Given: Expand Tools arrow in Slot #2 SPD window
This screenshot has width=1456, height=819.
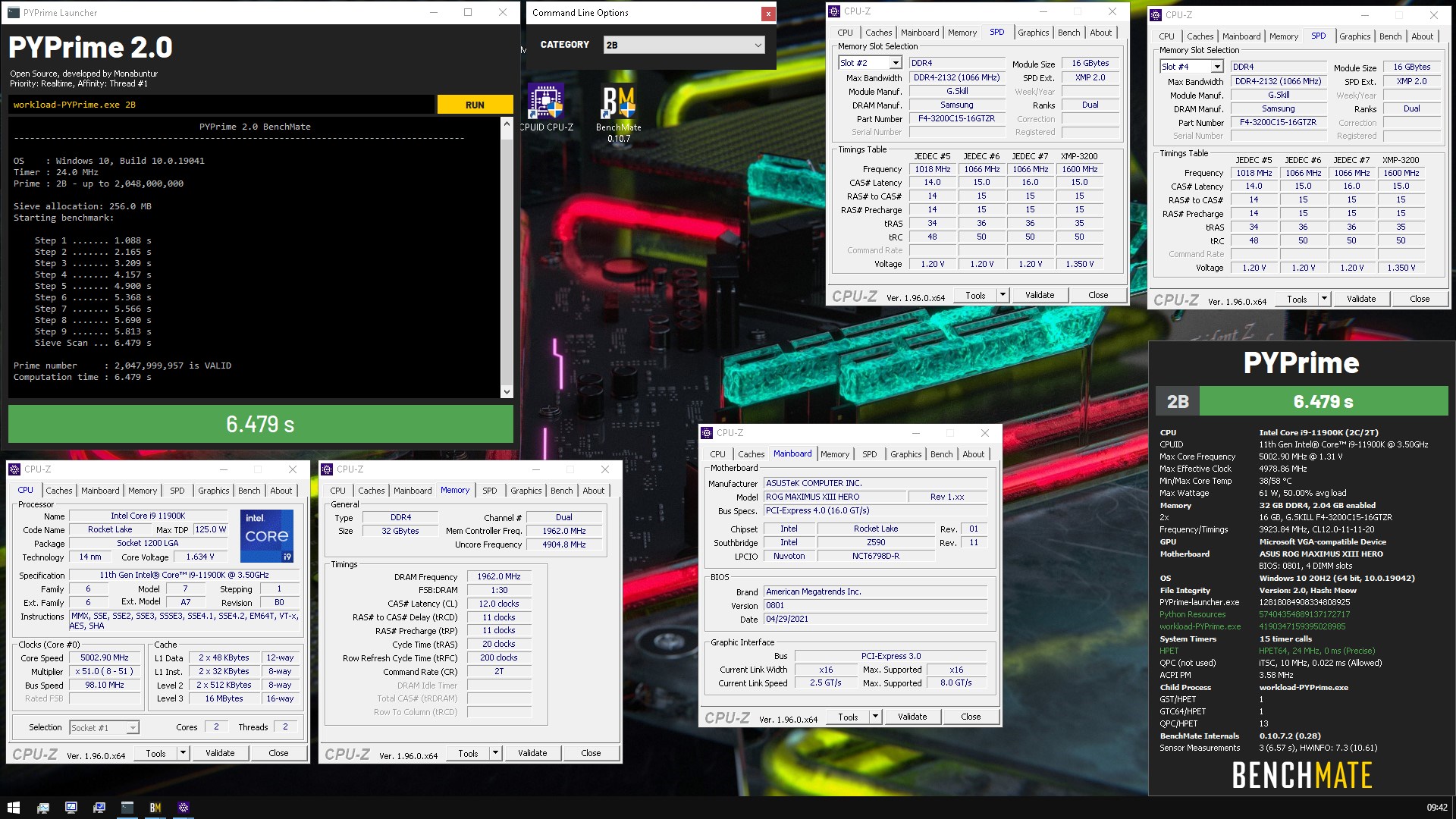Looking at the screenshot, I should [x=1003, y=295].
